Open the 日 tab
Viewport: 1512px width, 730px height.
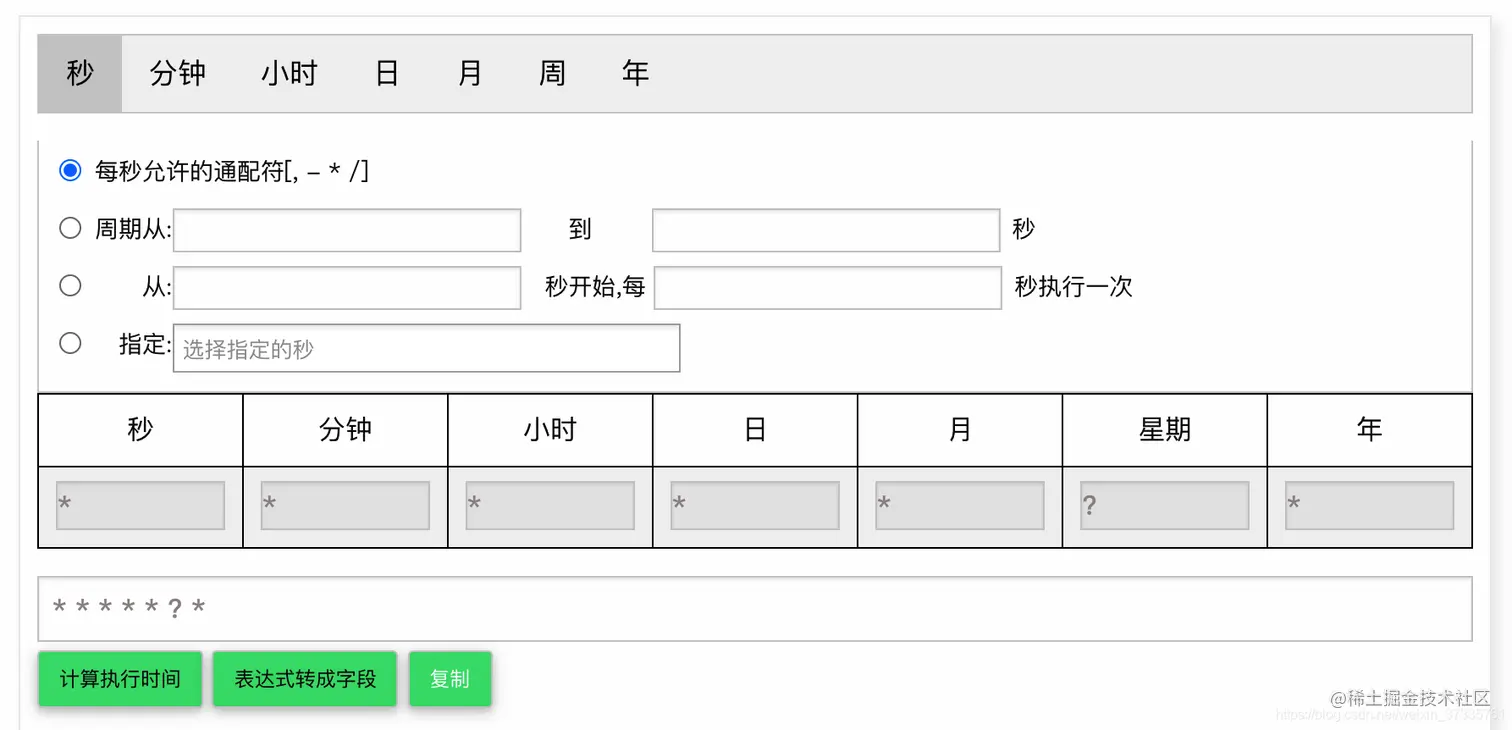387,72
